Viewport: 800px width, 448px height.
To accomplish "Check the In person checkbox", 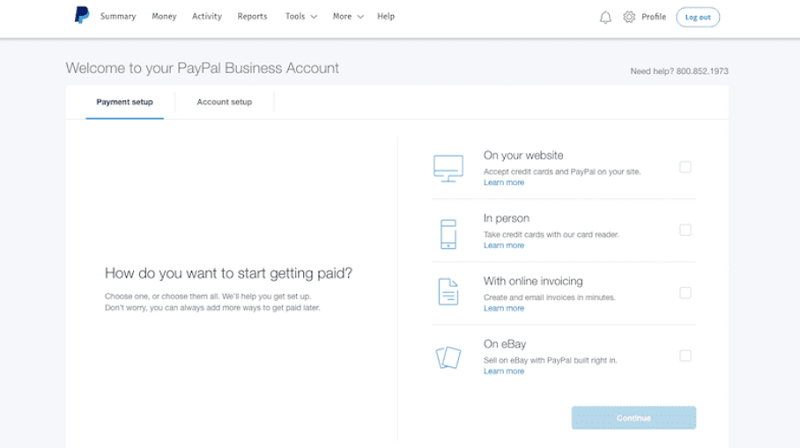I will pyautogui.click(x=685, y=230).
